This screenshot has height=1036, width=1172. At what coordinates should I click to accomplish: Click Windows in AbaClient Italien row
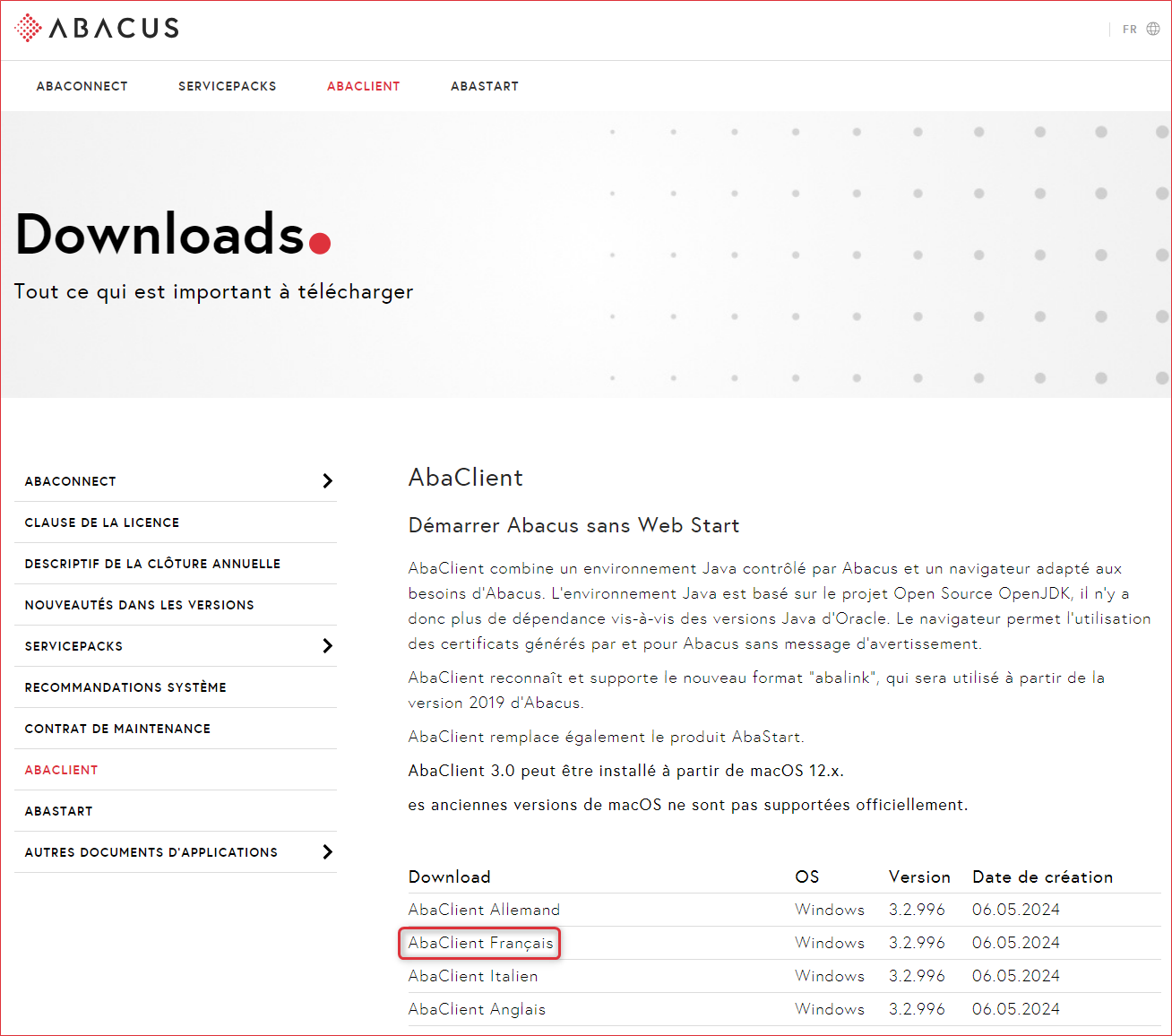[x=830, y=976]
